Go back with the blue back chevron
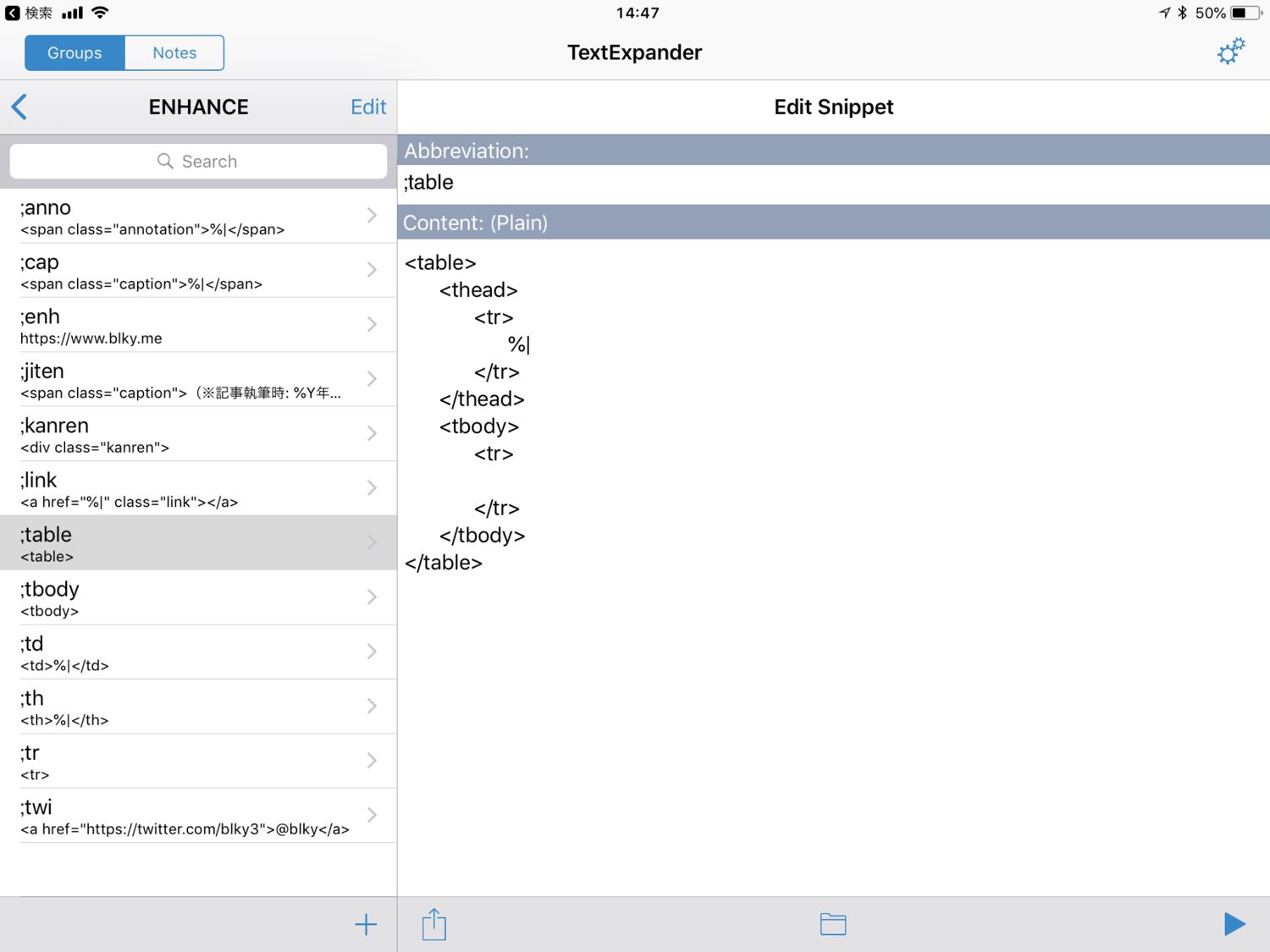 tap(19, 107)
